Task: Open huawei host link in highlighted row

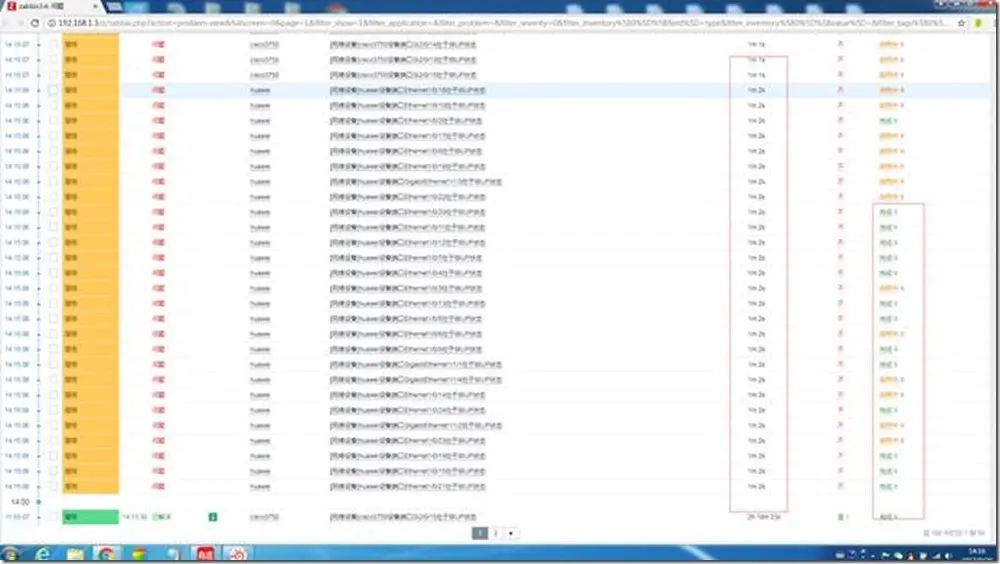Action: click(x=260, y=91)
